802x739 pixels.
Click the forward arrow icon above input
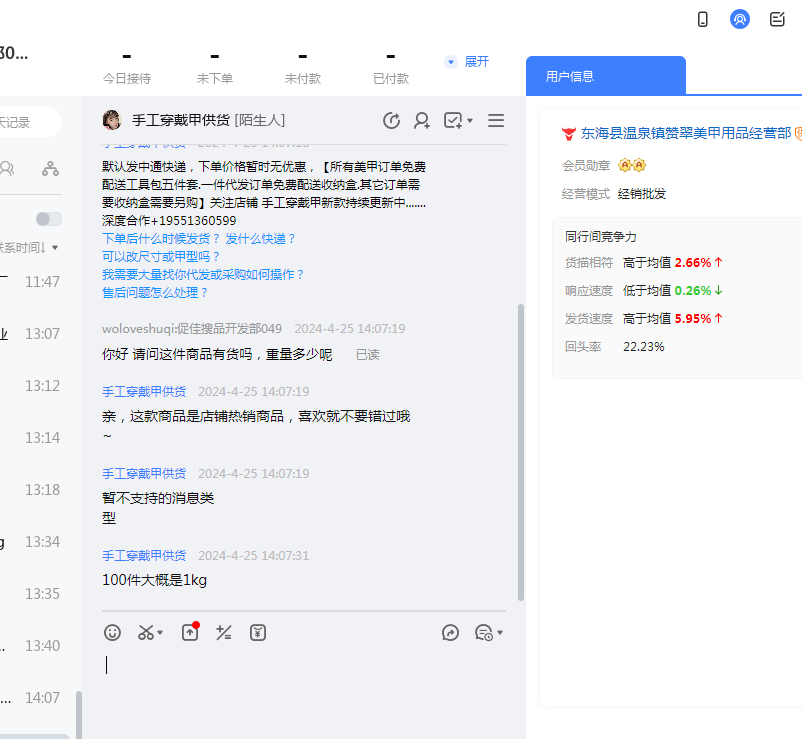click(x=450, y=632)
